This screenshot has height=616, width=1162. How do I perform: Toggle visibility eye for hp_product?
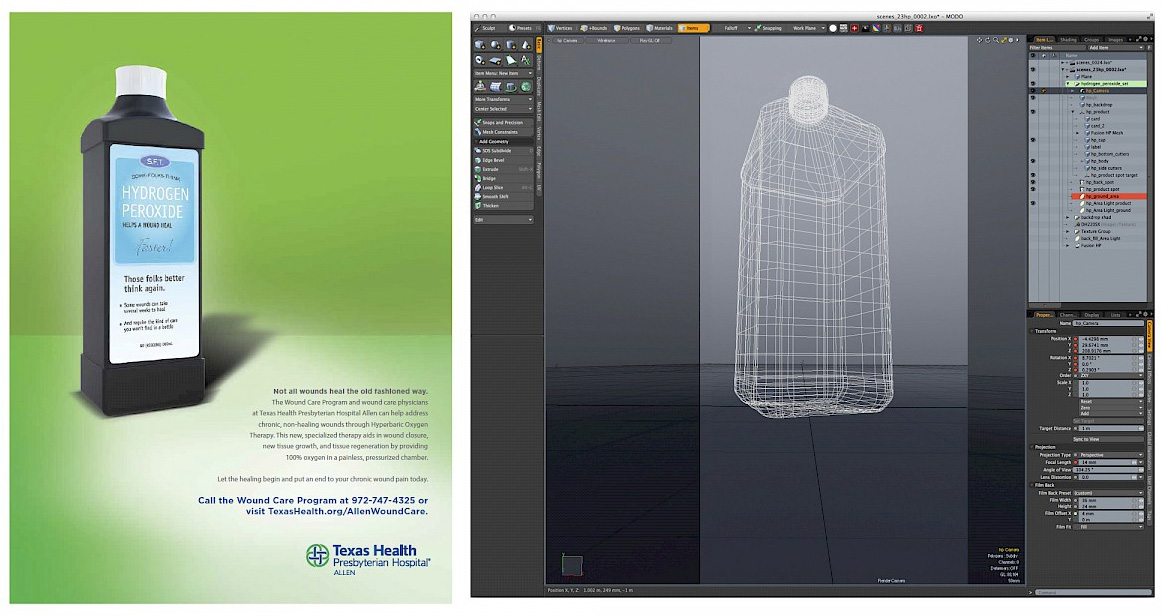coord(1033,112)
